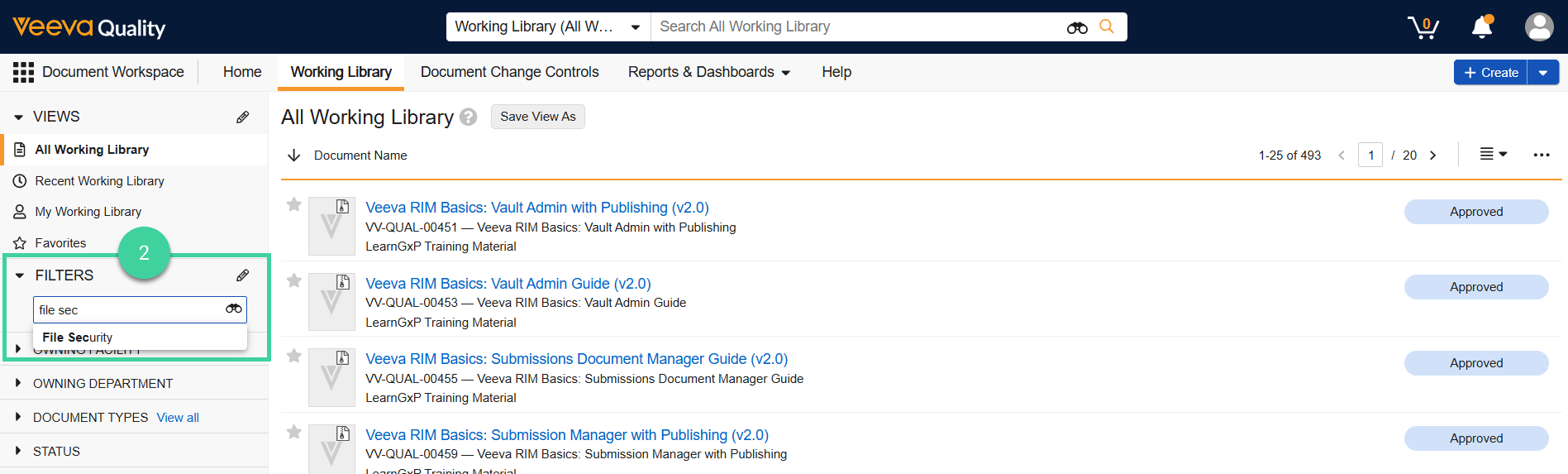Star the Vault Admin Guide document

293,280
